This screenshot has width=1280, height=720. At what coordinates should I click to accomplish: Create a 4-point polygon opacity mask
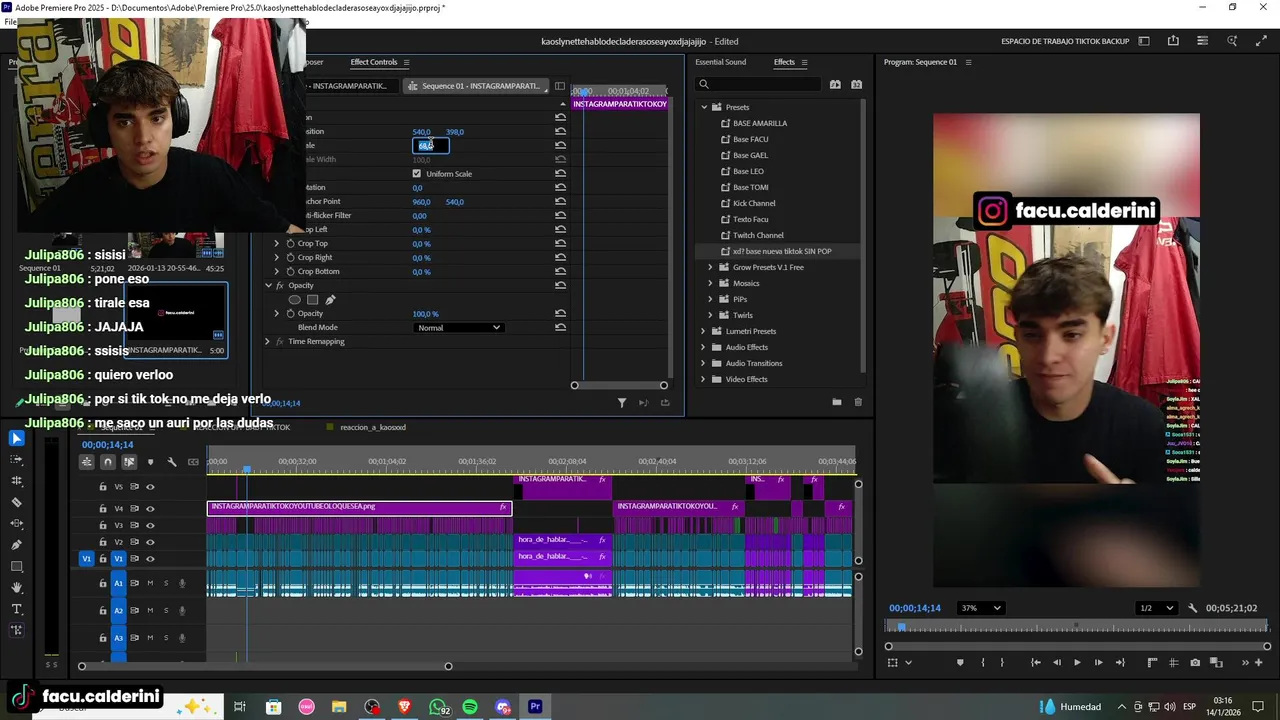pyautogui.click(x=312, y=300)
